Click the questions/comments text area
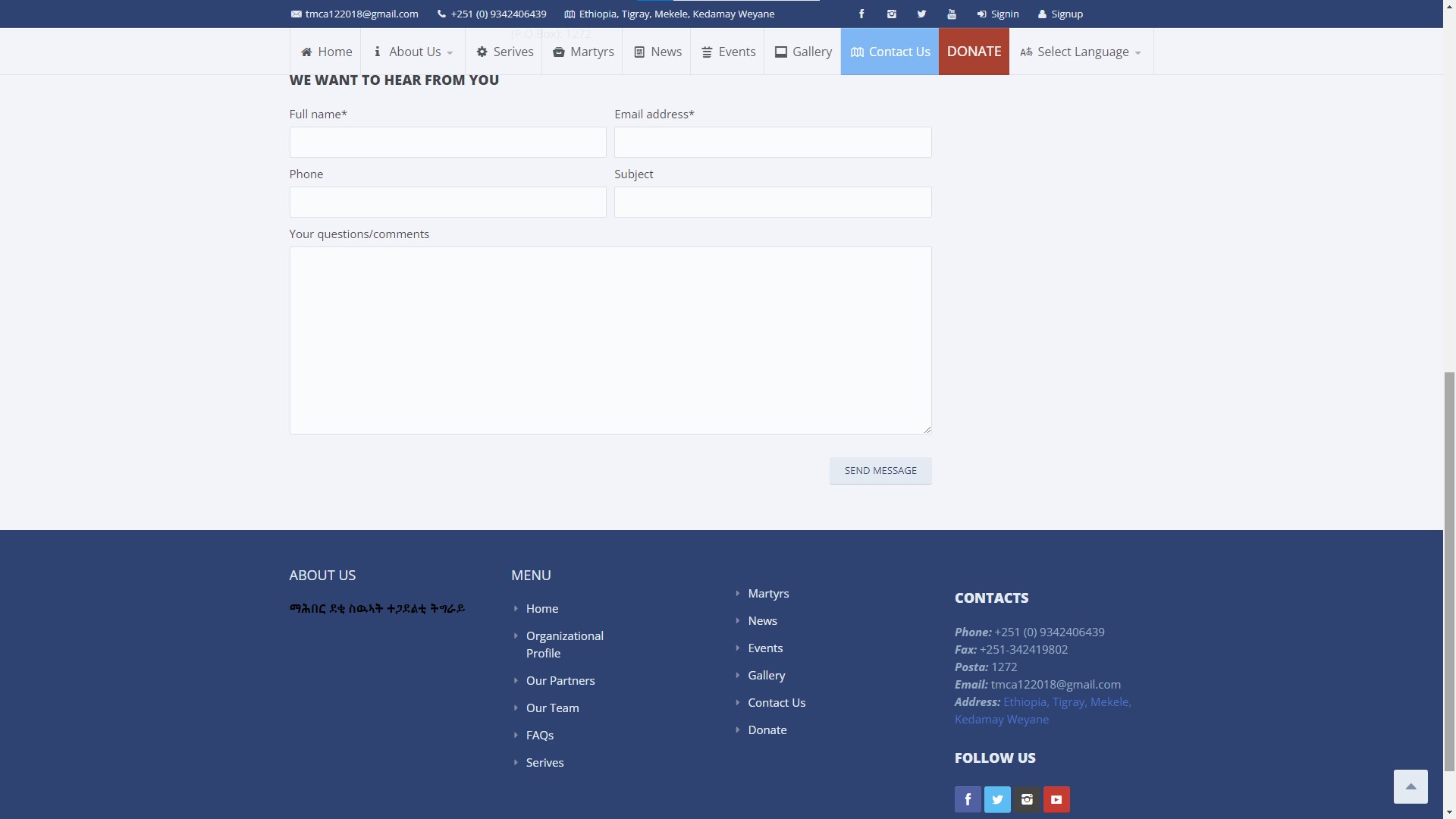 pyautogui.click(x=610, y=340)
